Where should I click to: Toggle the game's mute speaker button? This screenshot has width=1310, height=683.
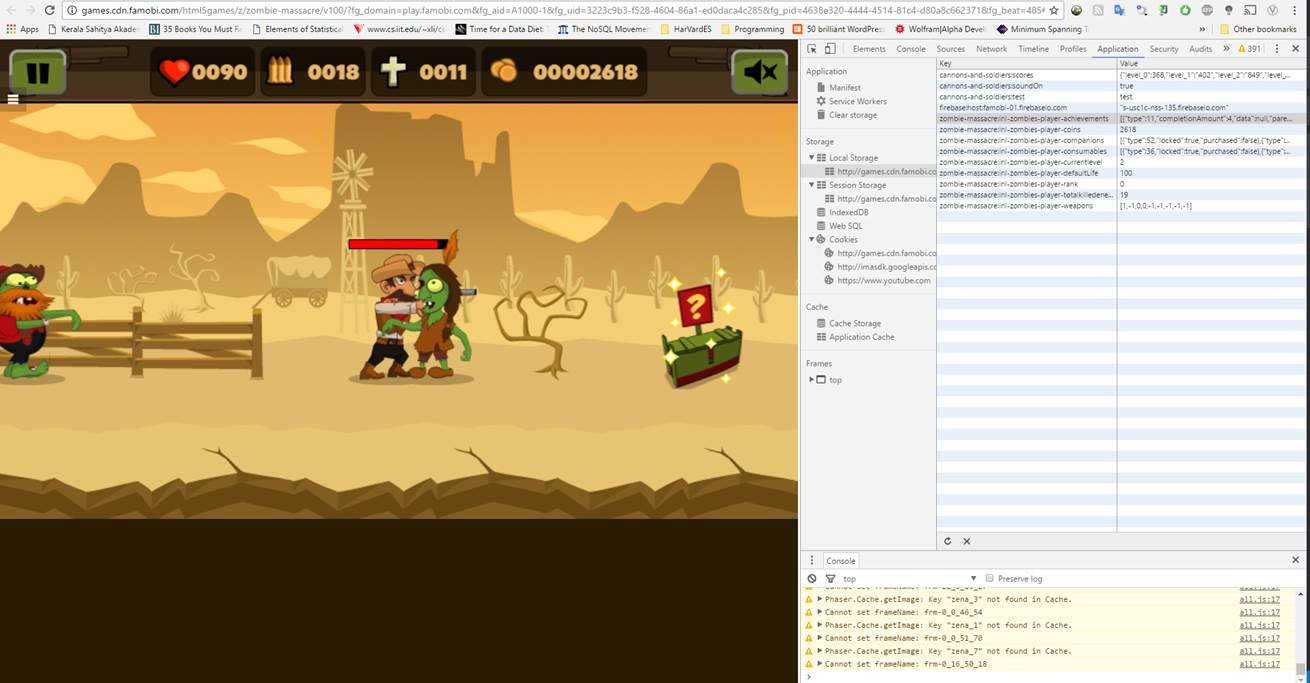point(759,72)
